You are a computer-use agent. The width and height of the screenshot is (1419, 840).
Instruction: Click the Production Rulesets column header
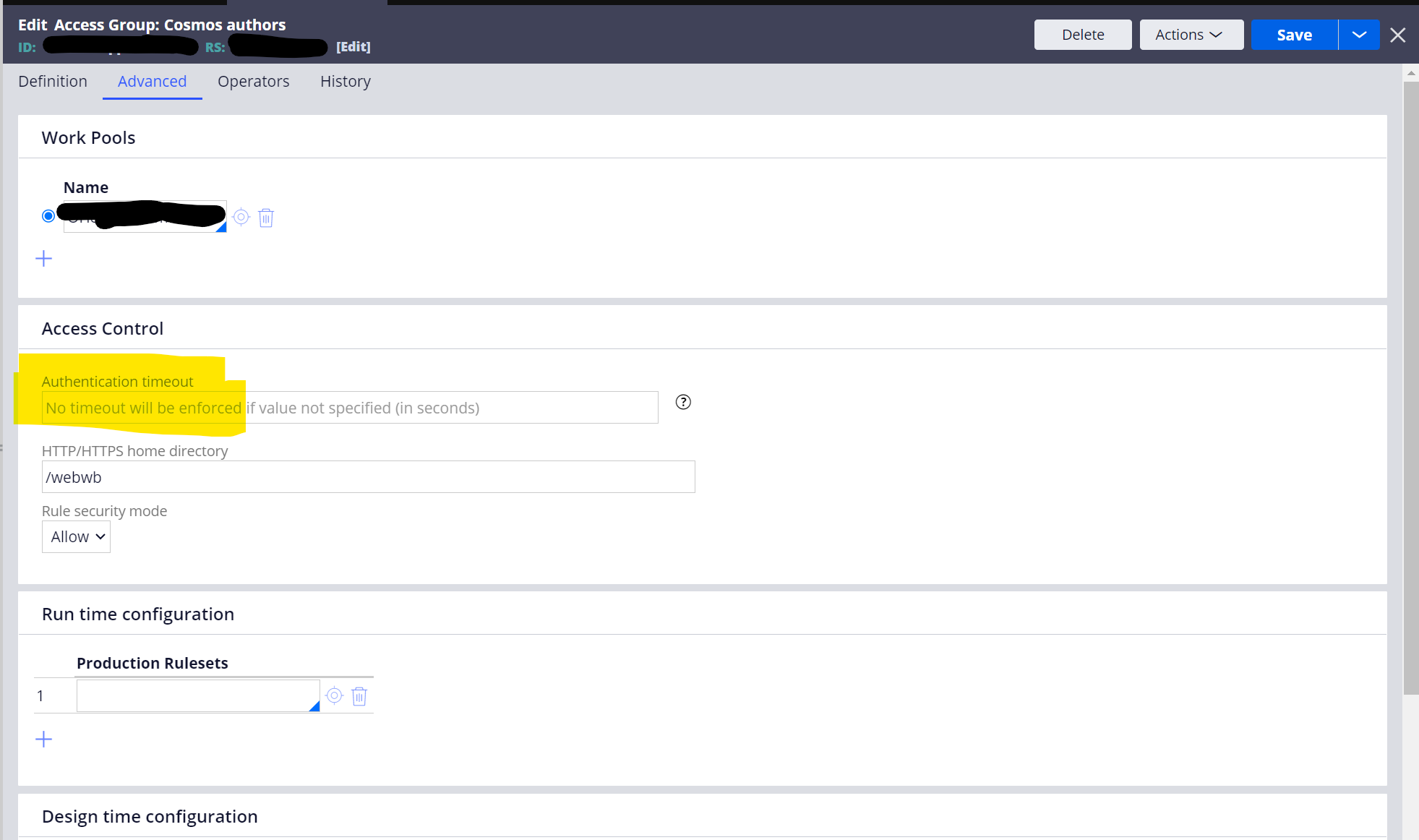(153, 663)
